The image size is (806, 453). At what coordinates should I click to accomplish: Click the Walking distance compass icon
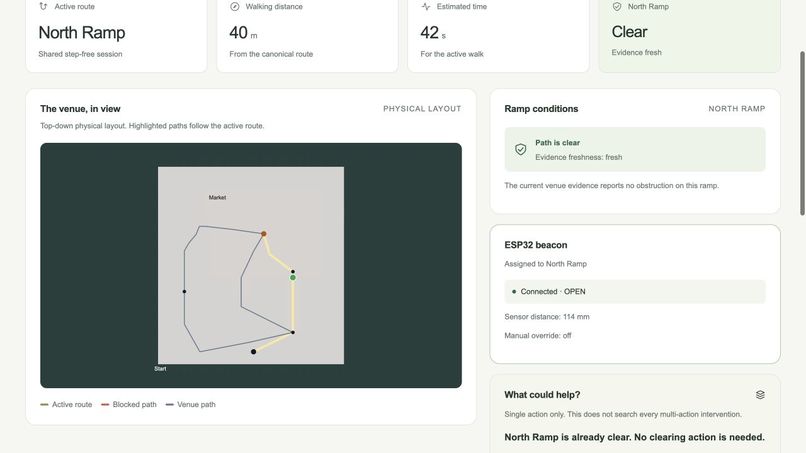point(234,6)
